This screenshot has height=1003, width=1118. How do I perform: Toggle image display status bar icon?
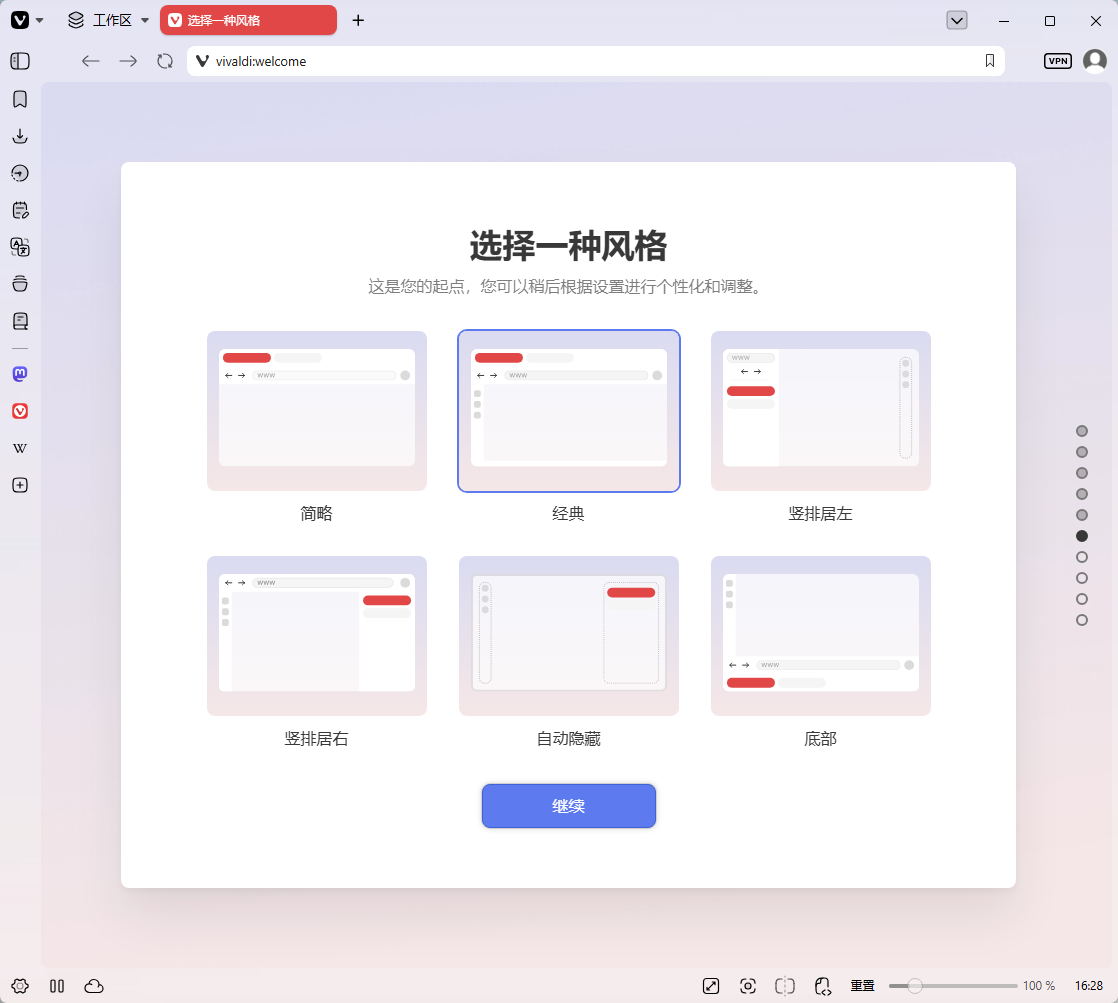point(711,986)
